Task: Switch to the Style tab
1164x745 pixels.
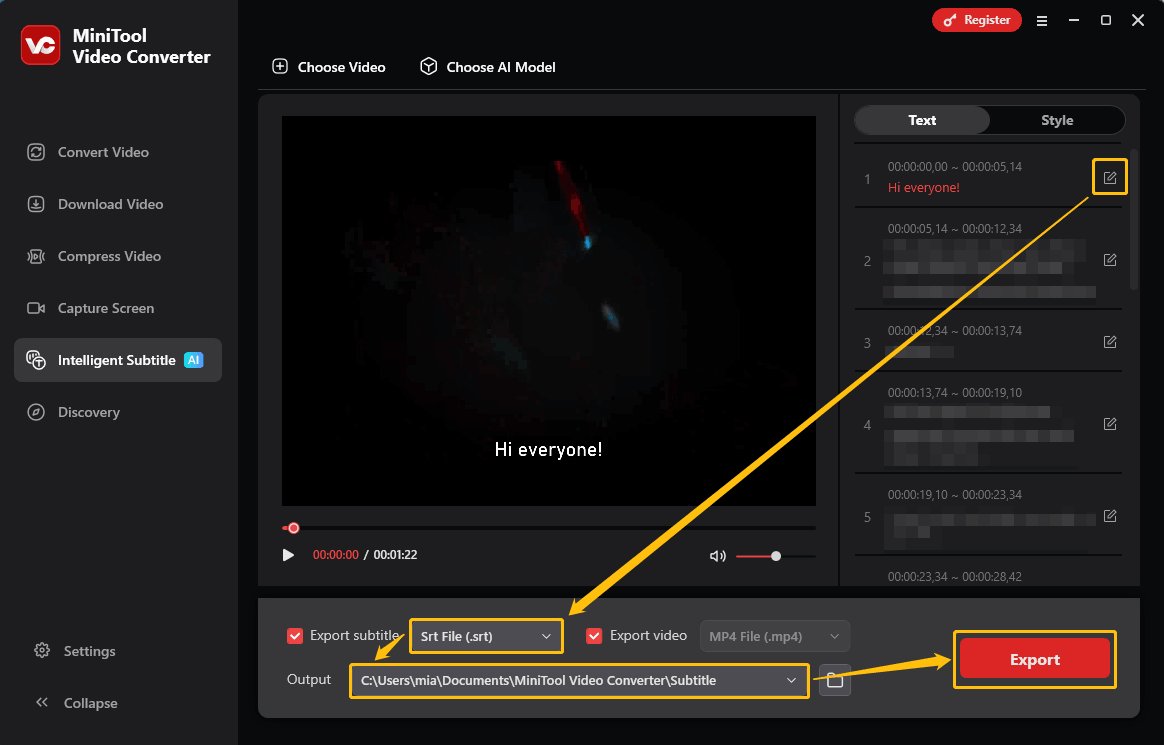Action: pyautogui.click(x=1056, y=120)
